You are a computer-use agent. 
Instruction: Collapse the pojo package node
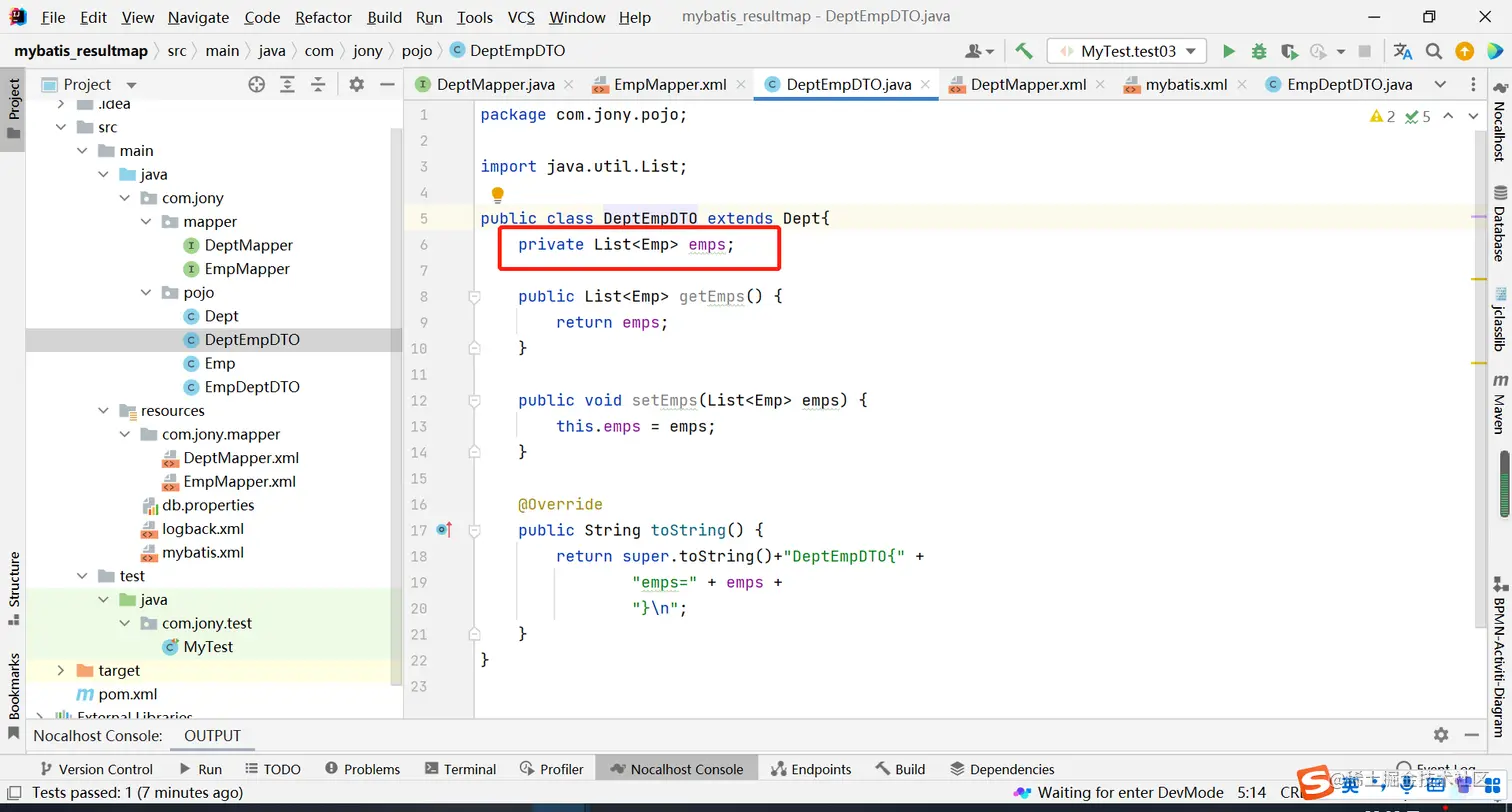147,292
